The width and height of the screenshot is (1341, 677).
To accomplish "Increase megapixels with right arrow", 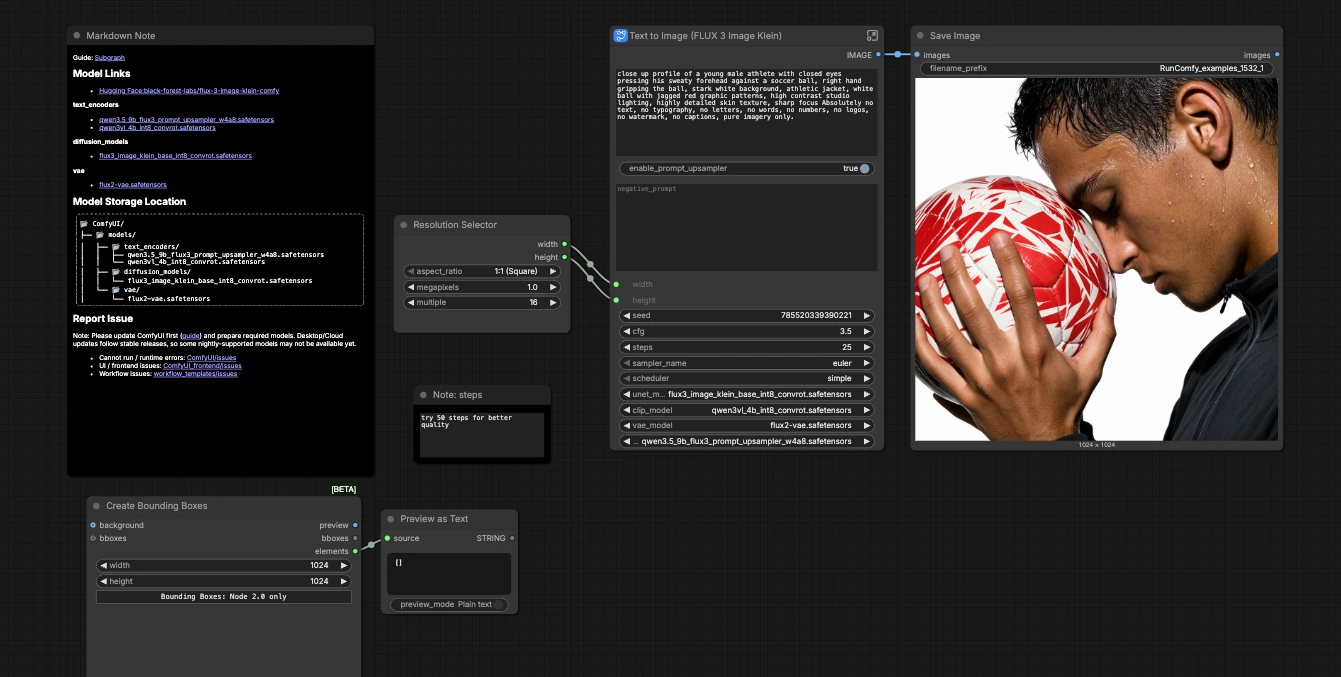I will 553,287.
